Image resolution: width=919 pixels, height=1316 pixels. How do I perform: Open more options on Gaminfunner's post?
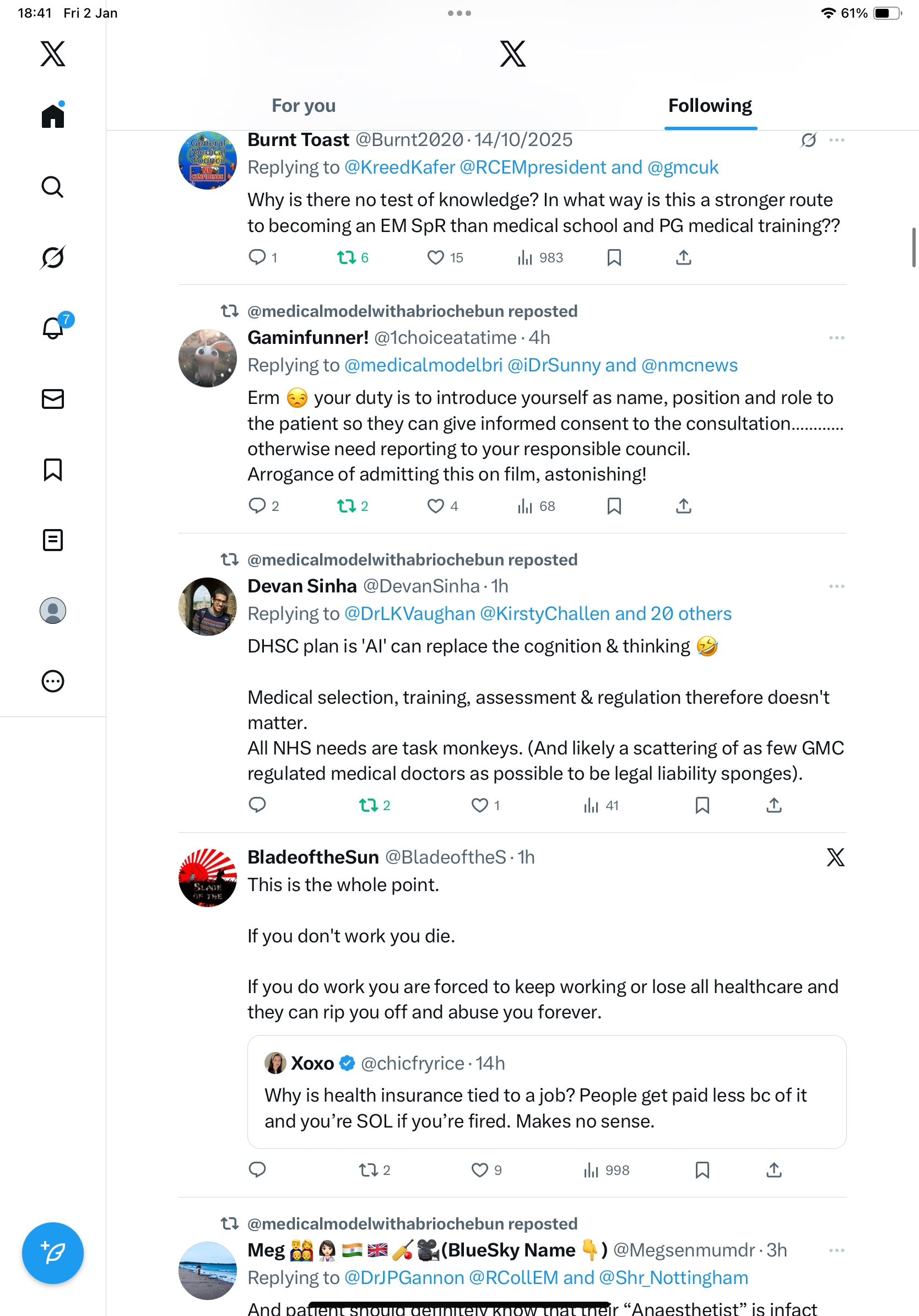tap(836, 338)
